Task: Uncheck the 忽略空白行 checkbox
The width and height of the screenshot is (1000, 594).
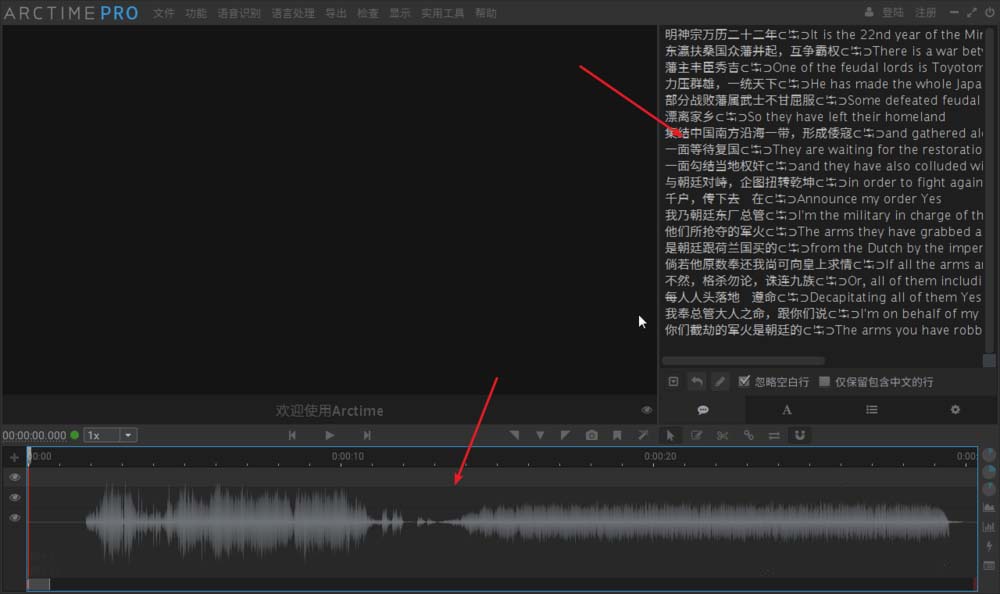Action: pyautogui.click(x=744, y=381)
